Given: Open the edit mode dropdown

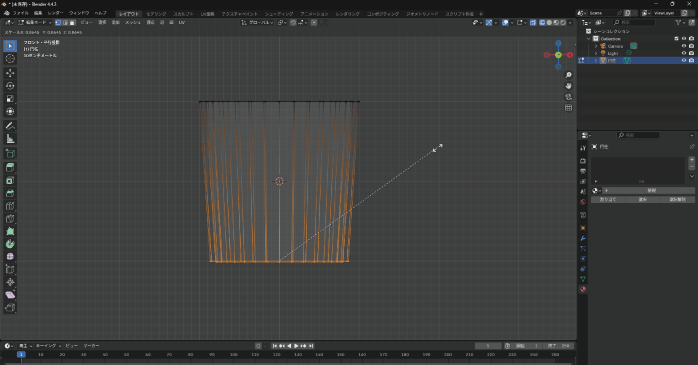Looking at the screenshot, I should pos(35,22).
